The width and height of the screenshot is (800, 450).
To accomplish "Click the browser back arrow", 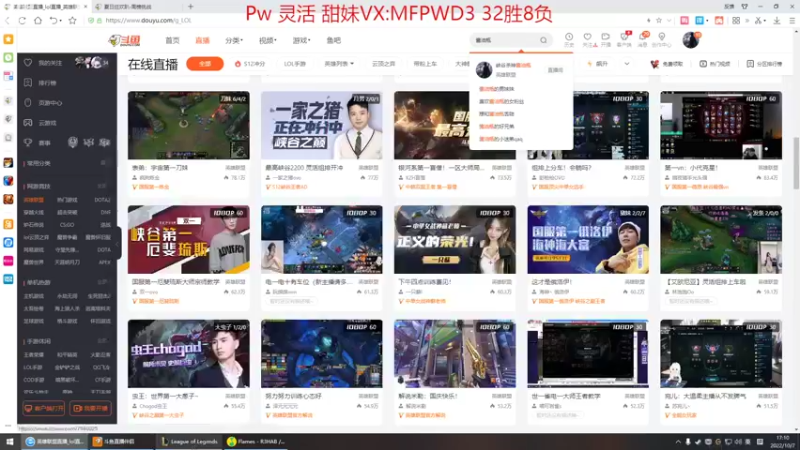I will (x=7, y=20).
